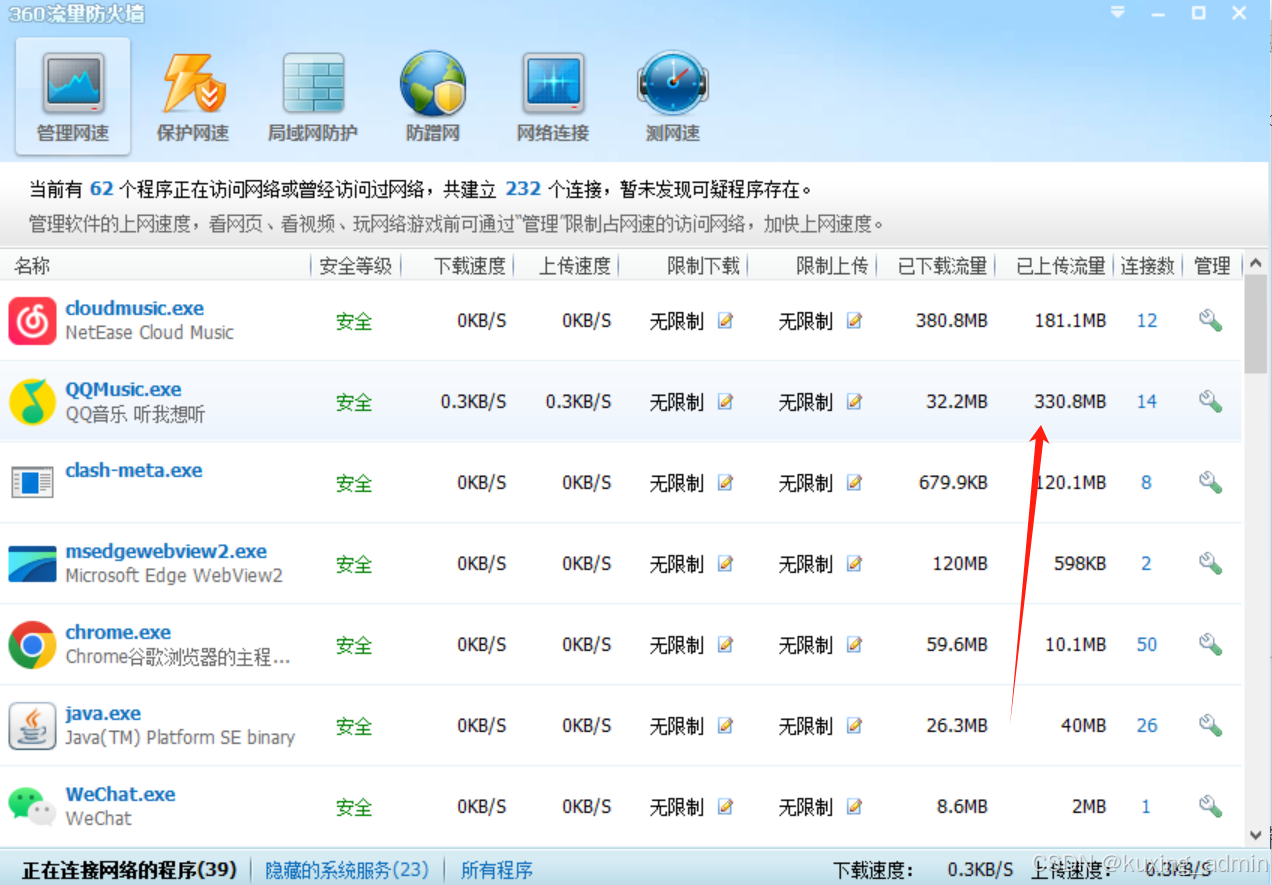Click 330.8MB upload value for QQMusic
This screenshot has height=885, width=1272.
(x=1070, y=402)
